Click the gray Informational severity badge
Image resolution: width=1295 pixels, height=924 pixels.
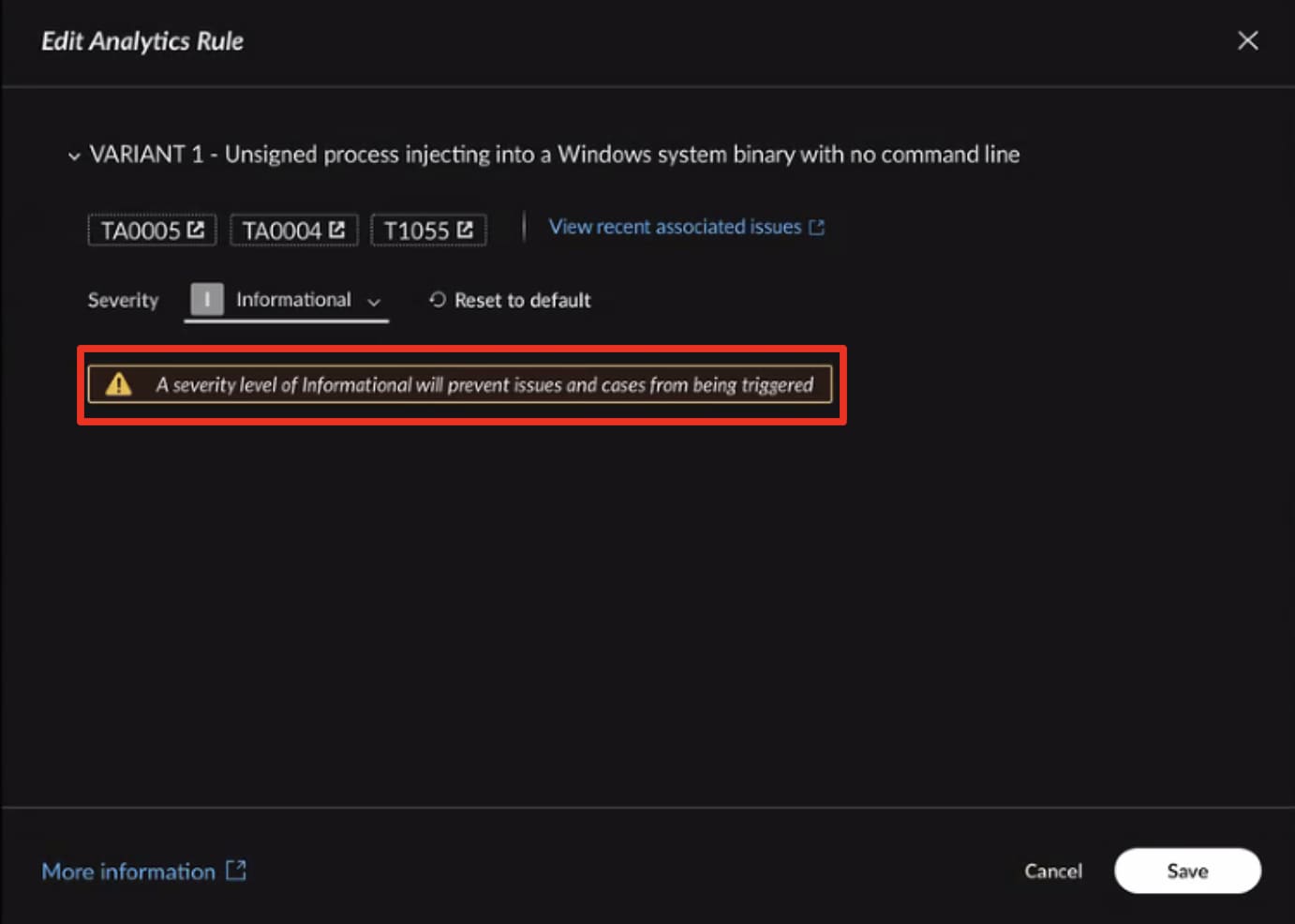coord(207,300)
